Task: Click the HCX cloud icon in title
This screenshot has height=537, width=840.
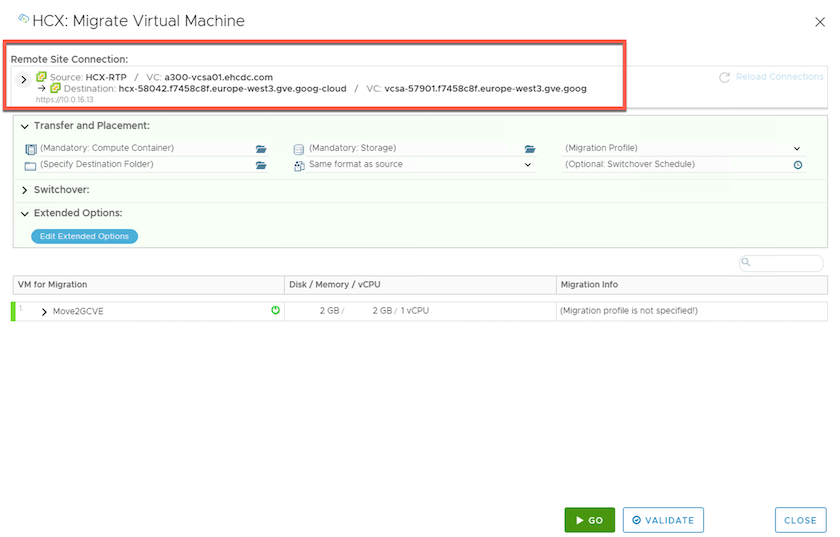Action: (24, 19)
